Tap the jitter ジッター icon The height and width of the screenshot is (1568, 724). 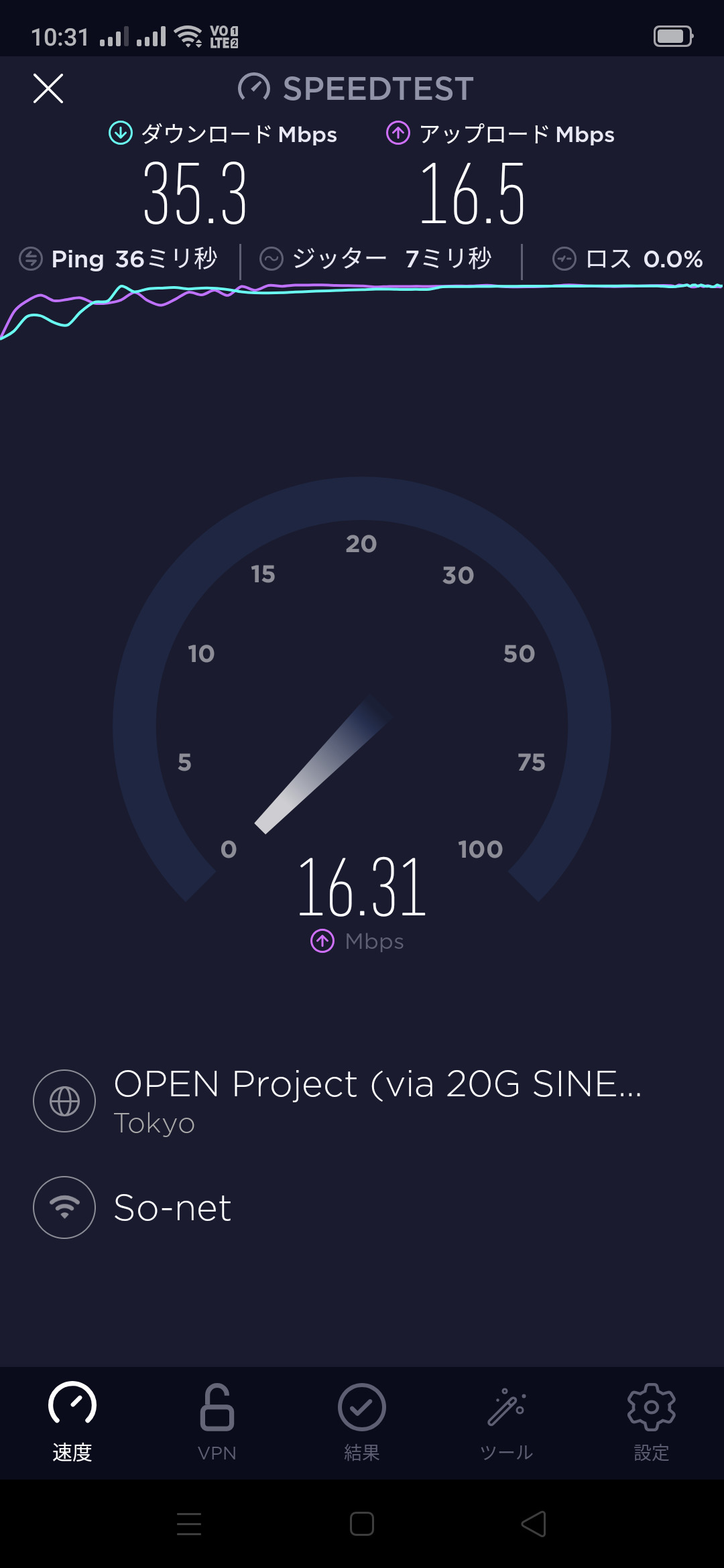tap(271, 259)
